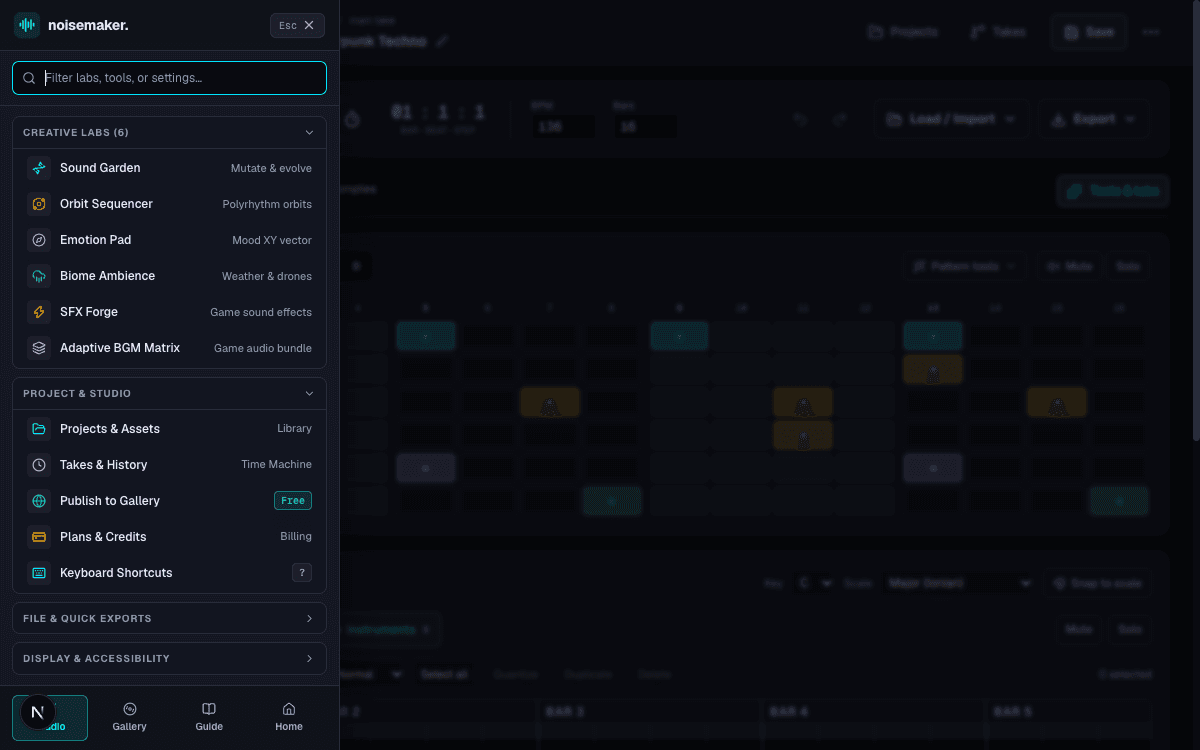This screenshot has width=1200, height=750.
Task: Click the undo arrow icon
Action: pyautogui.click(x=800, y=119)
